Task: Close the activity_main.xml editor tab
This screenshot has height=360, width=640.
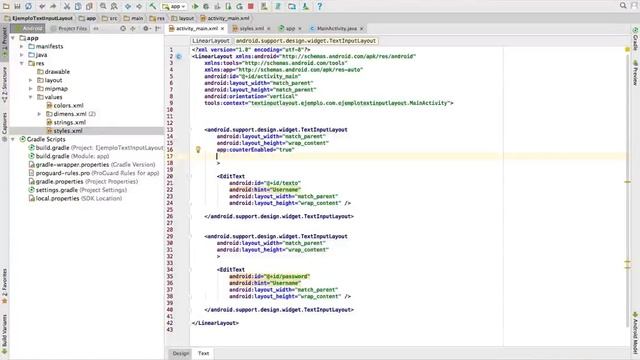Action: coord(222,29)
